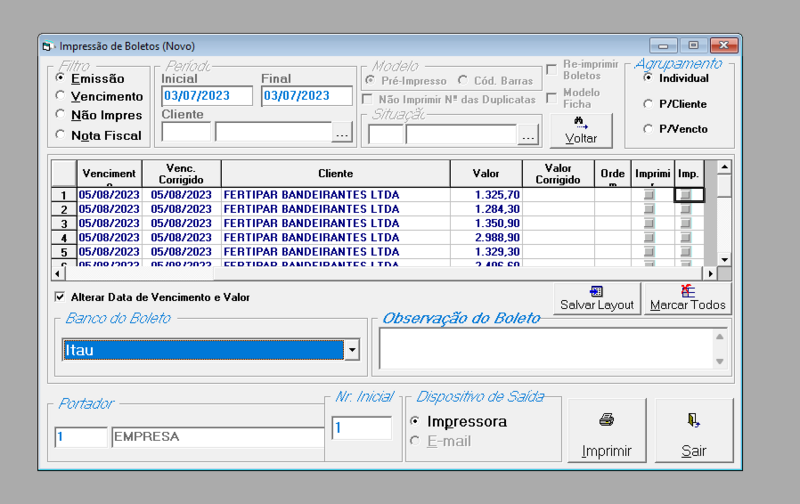Click the Valor column header
The image size is (800, 504).
click(486, 173)
